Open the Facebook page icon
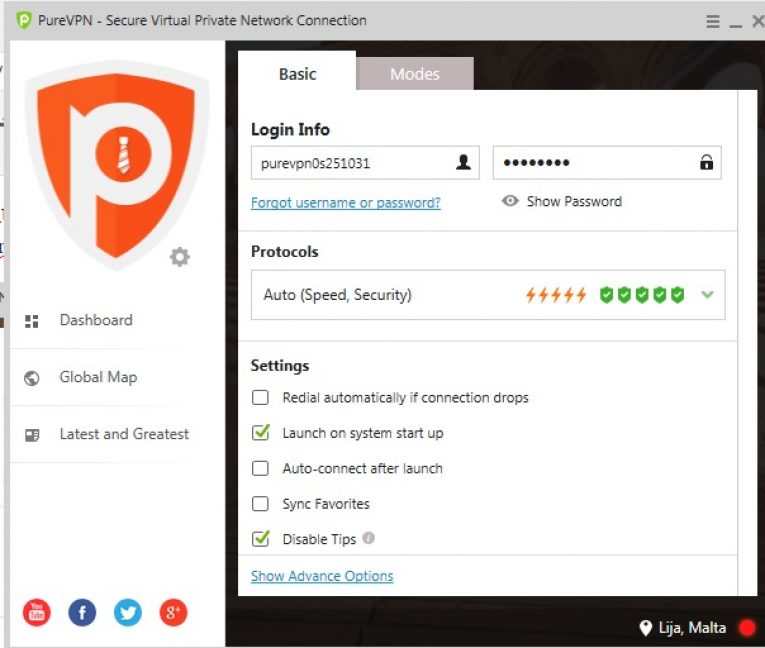 (x=82, y=613)
